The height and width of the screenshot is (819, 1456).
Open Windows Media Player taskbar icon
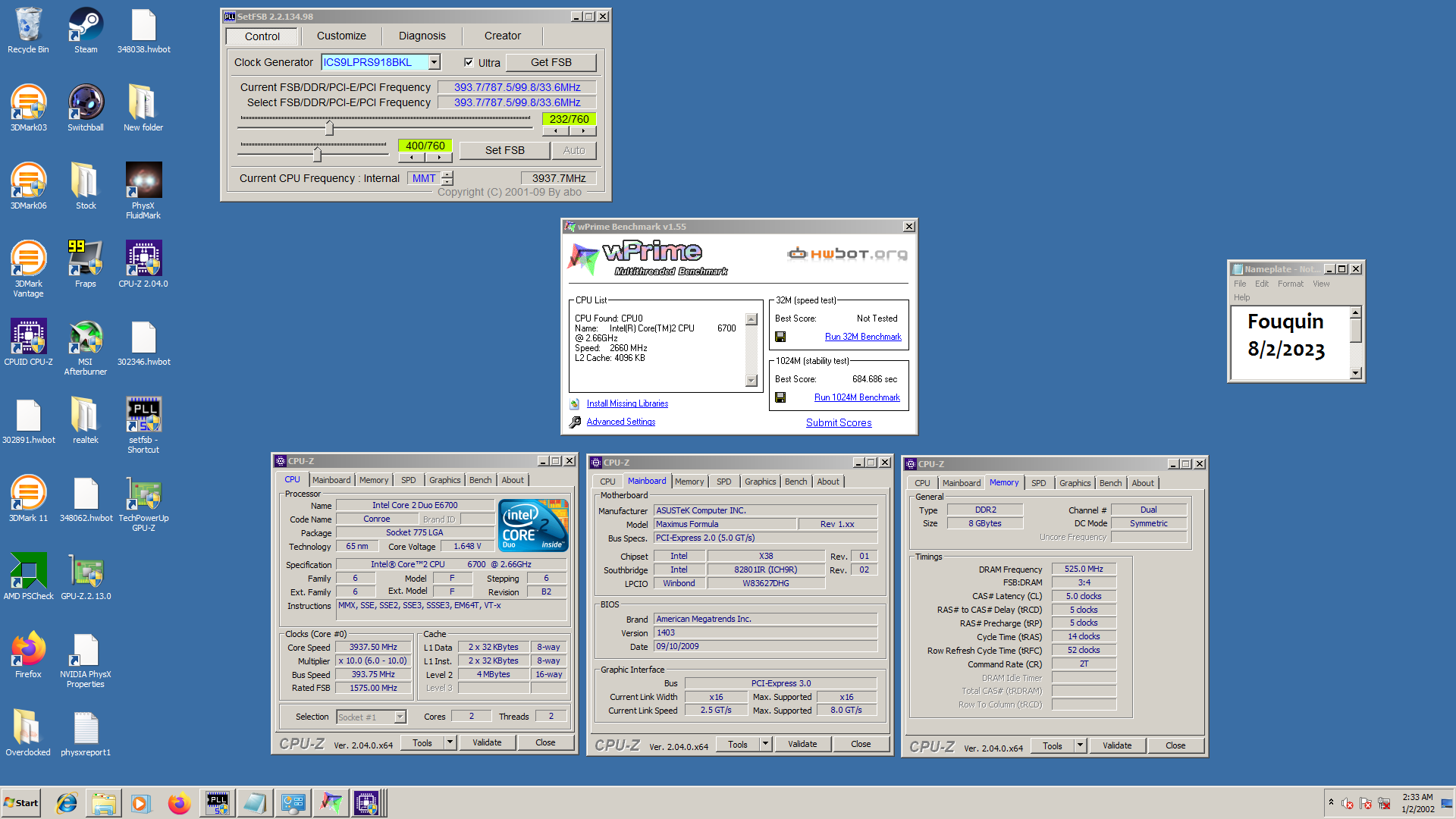coord(141,803)
